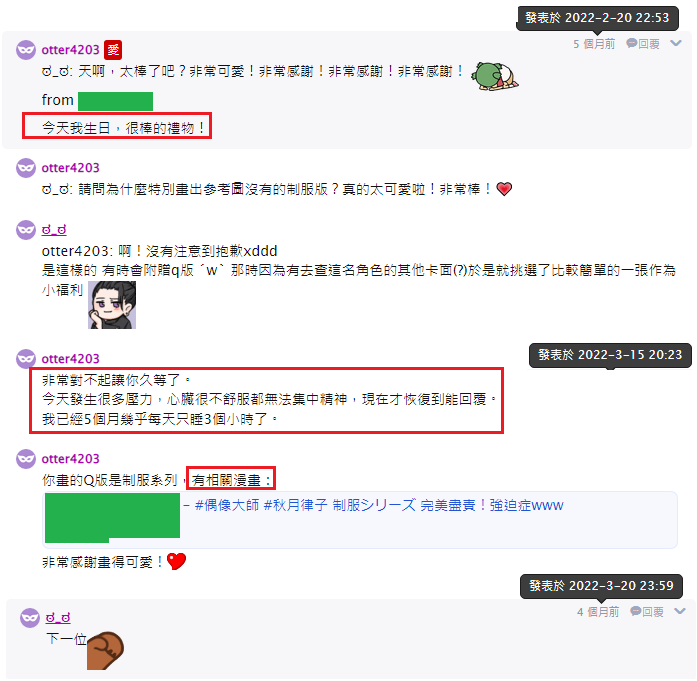Click the red heart after 非常棒！
697x681 pixels.
pos(504,189)
